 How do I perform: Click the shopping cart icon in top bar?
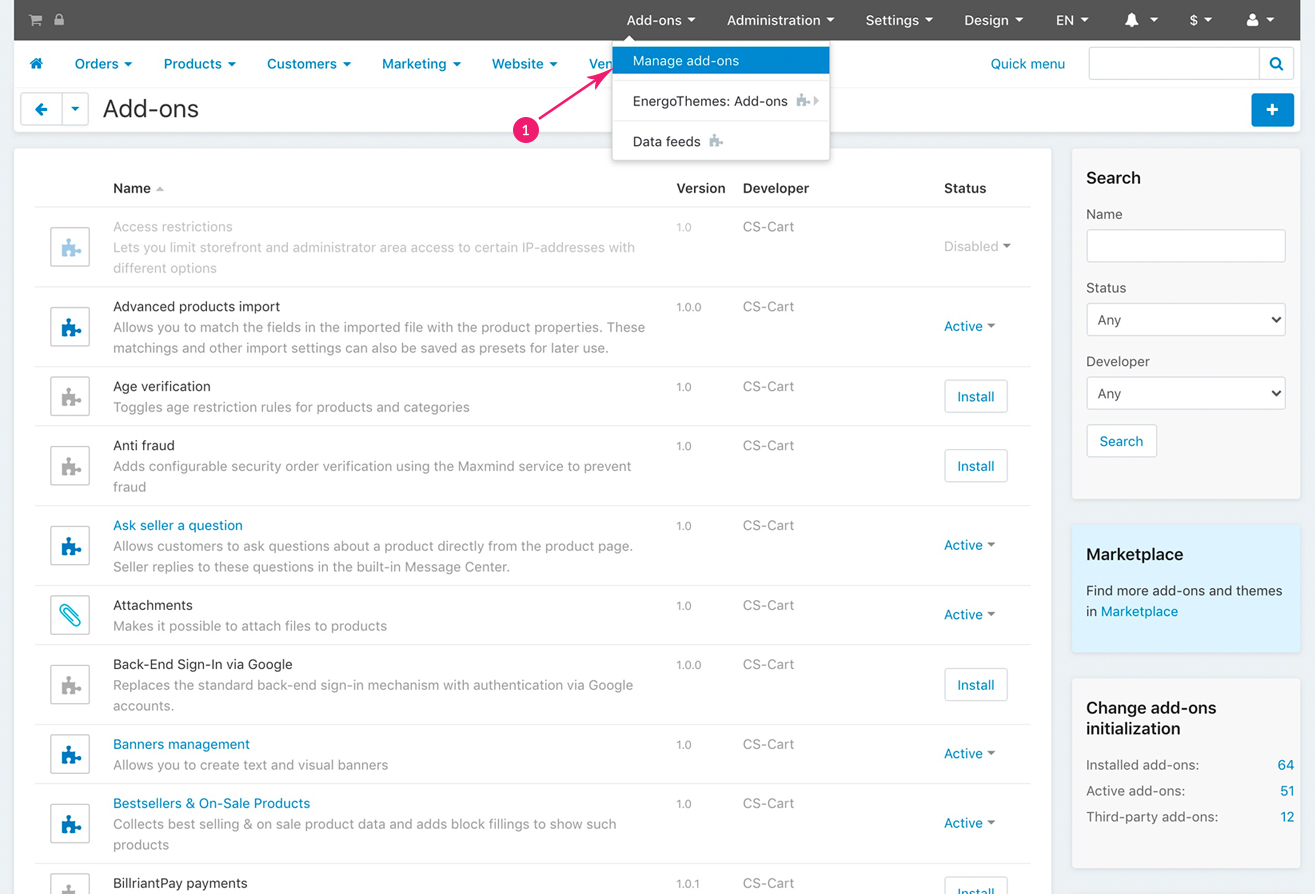click(36, 20)
